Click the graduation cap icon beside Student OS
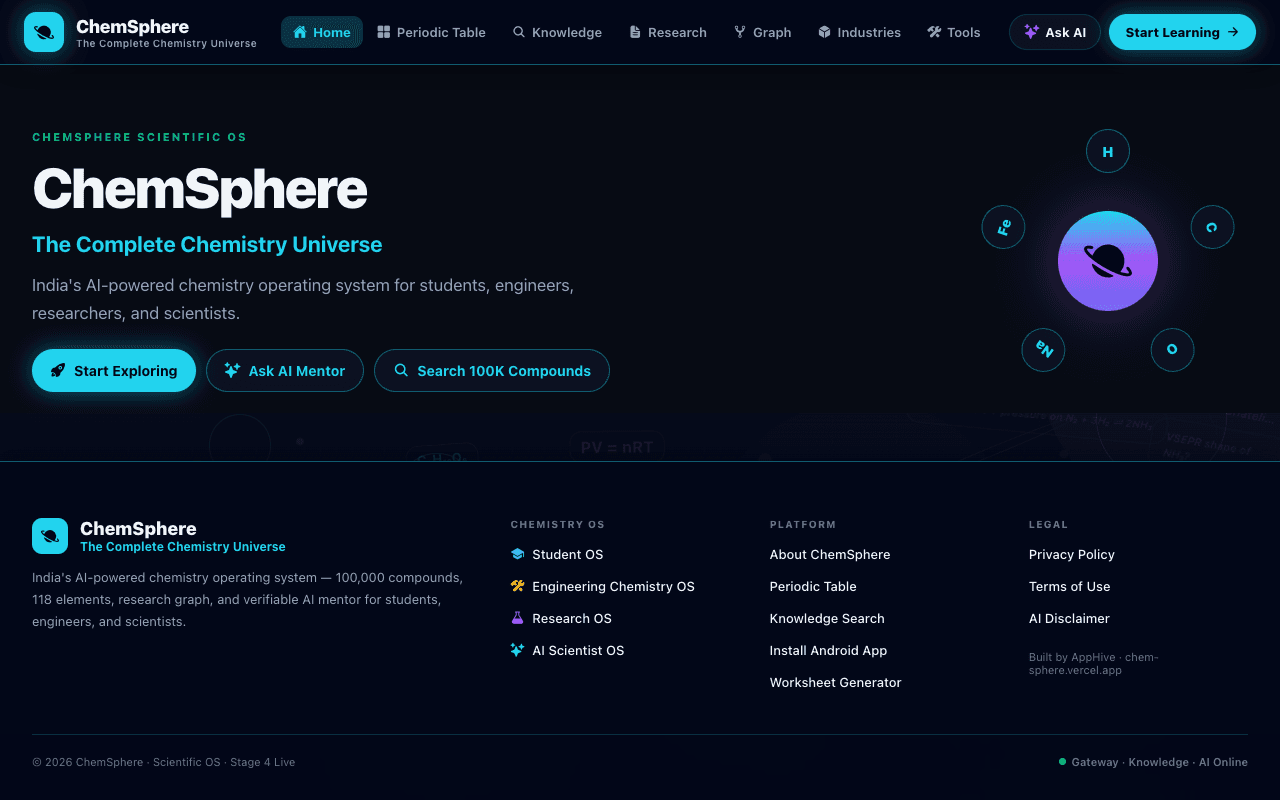 (517, 554)
